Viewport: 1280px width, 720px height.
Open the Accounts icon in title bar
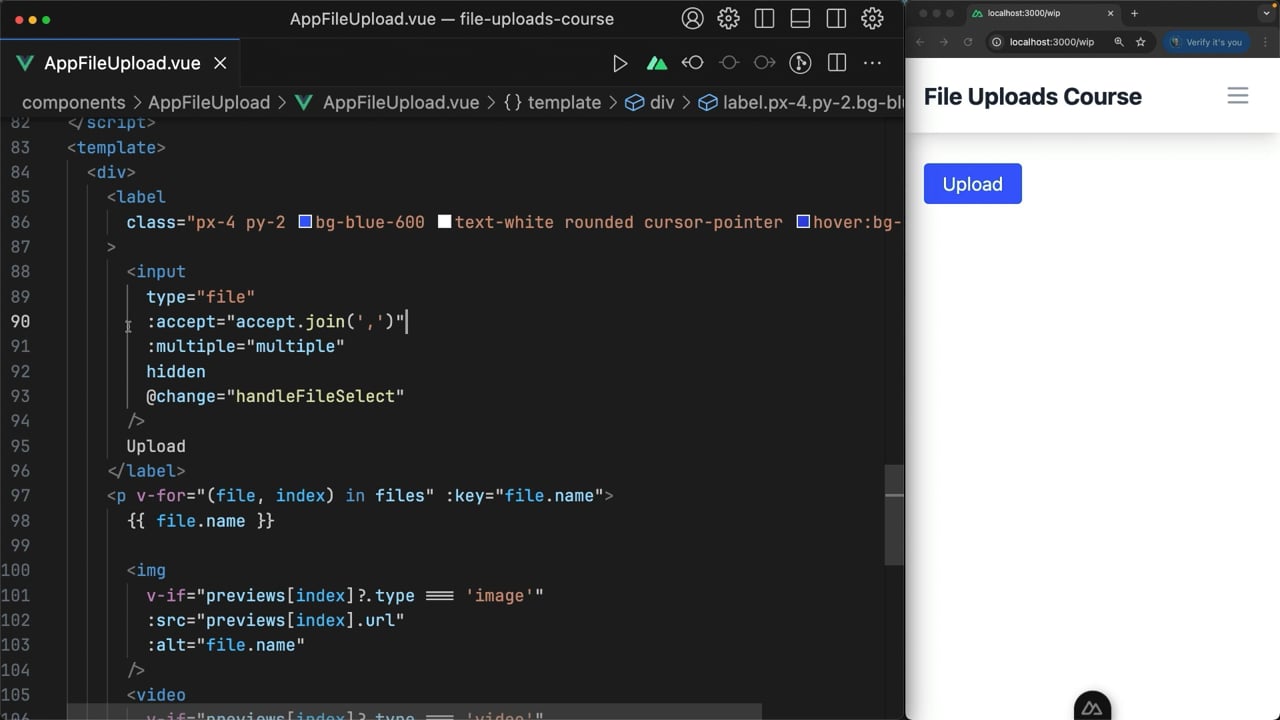(x=692, y=19)
